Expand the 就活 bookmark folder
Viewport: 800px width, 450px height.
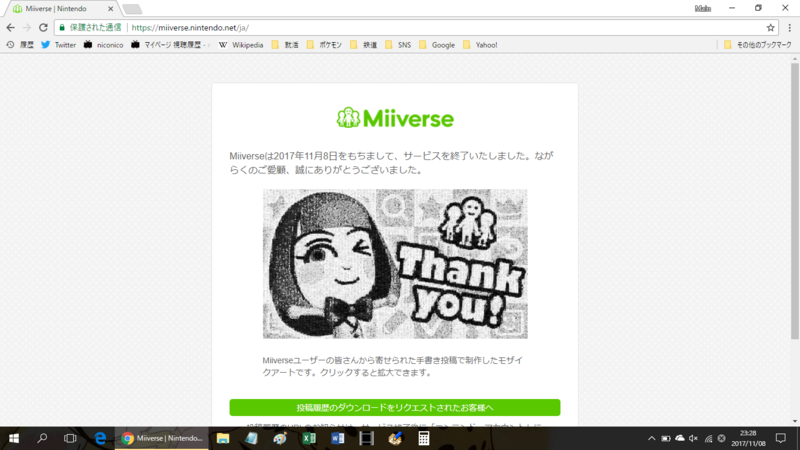point(285,45)
